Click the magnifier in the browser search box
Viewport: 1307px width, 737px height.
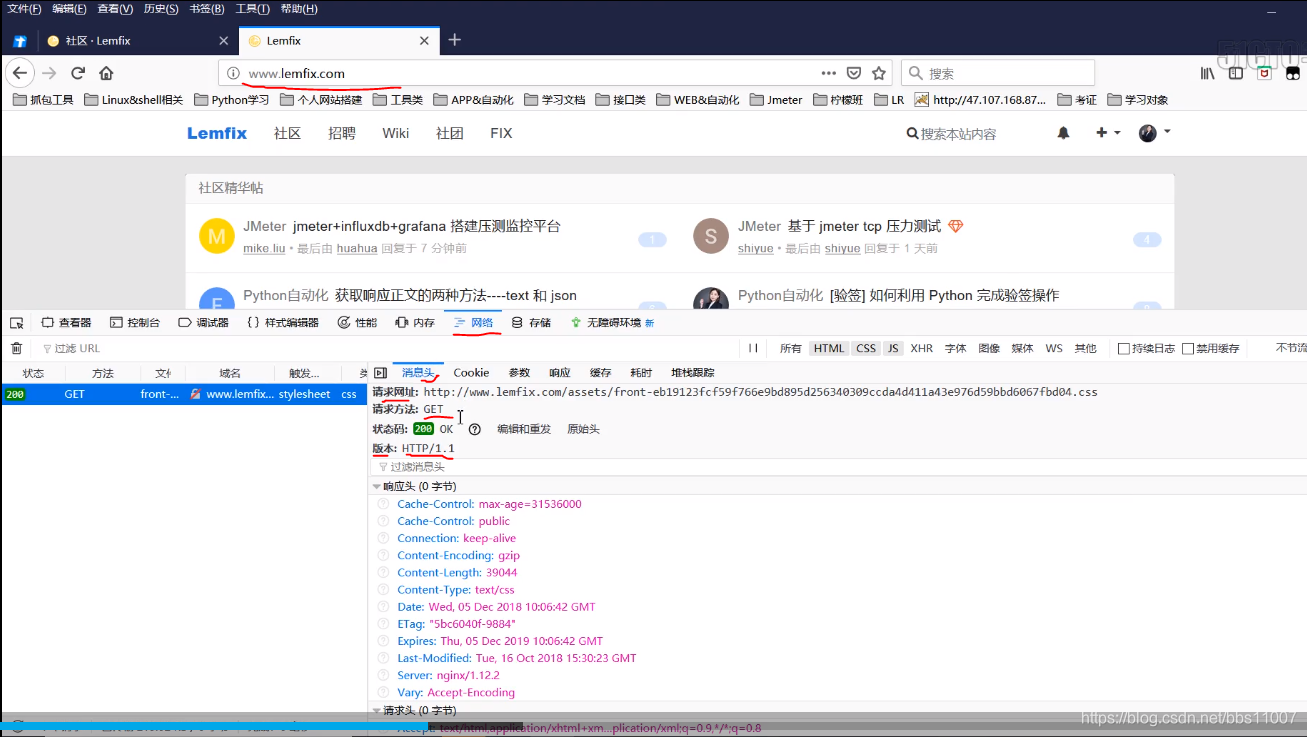pos(916,73)
